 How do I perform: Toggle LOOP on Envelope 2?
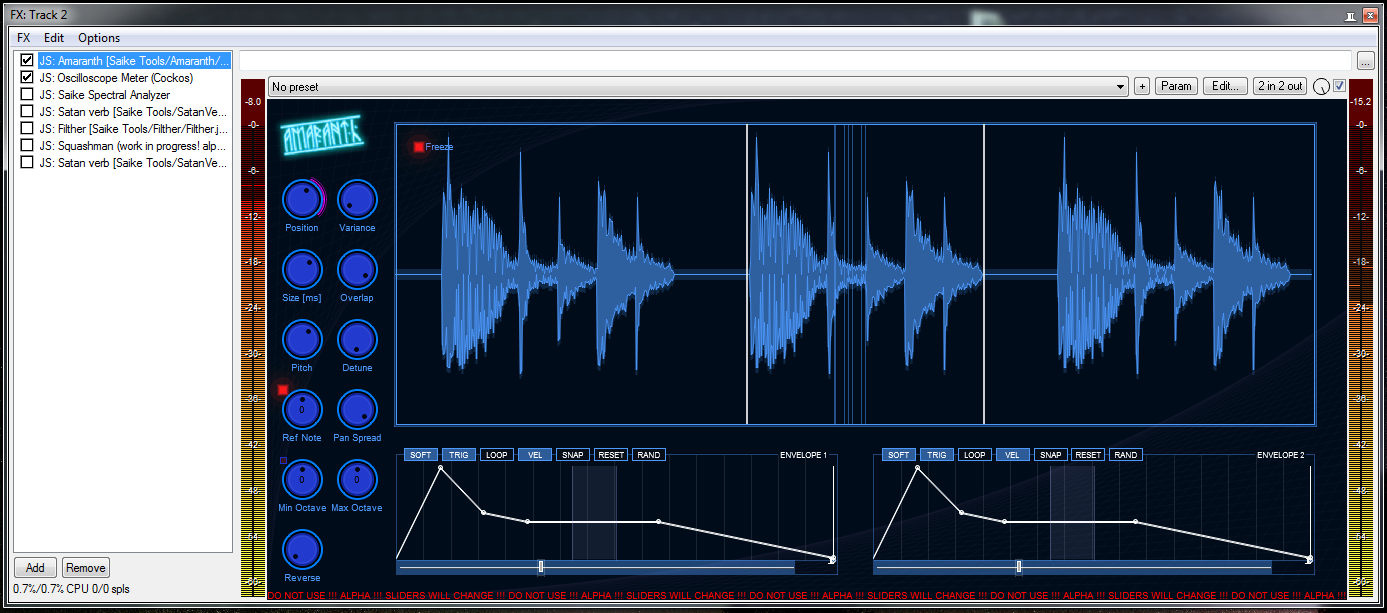click(x=975, y=455)
